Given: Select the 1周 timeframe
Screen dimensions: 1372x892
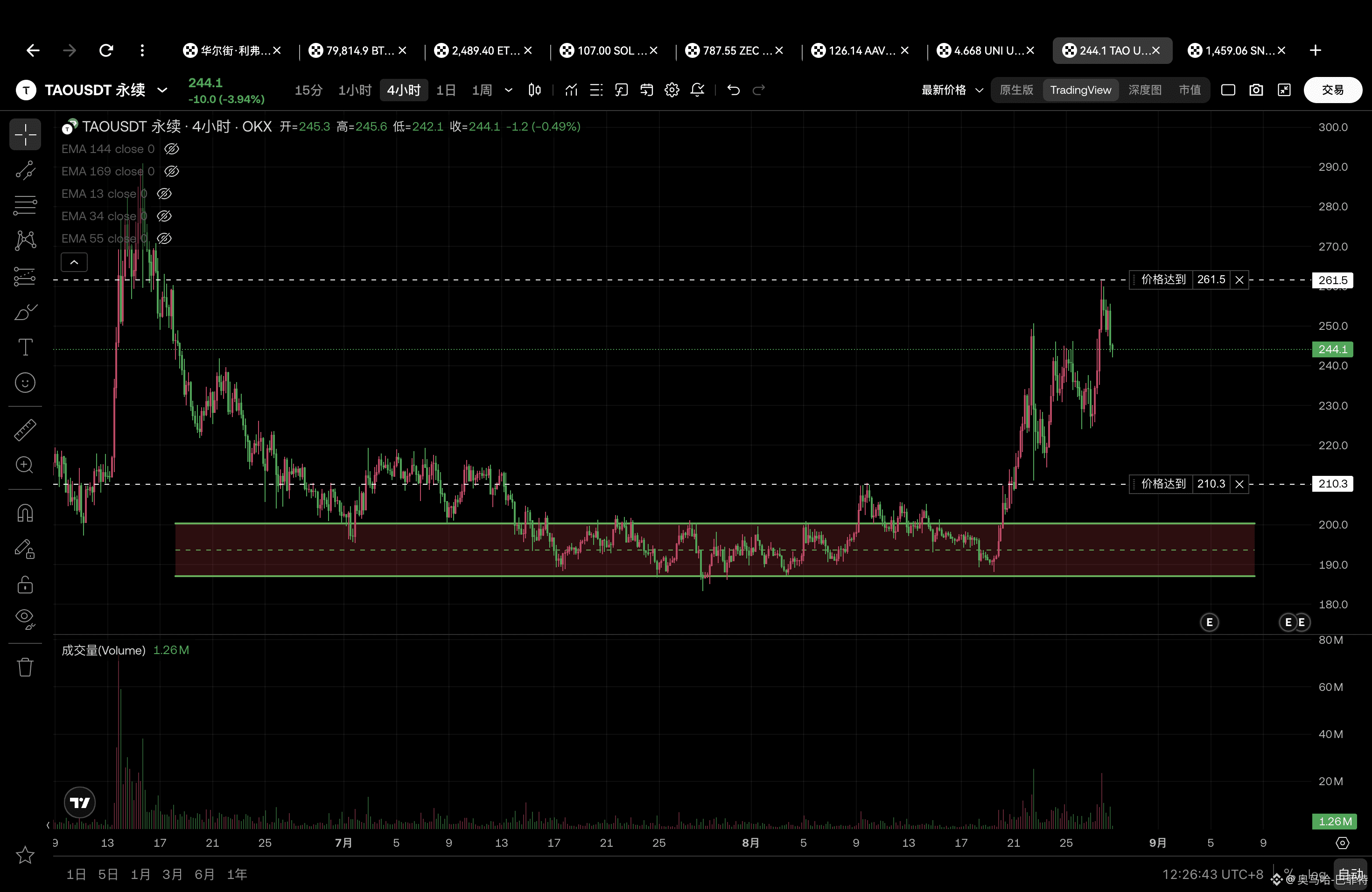Looking at the screenshot, I should coord(482,90).
